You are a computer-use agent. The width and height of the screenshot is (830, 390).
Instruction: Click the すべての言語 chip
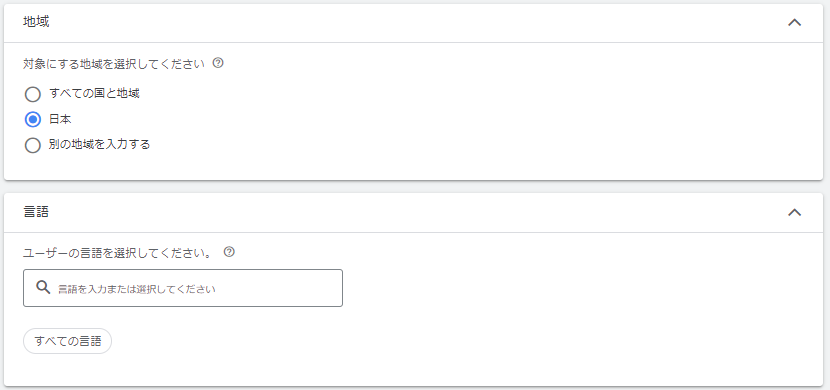tap(67, 341)
